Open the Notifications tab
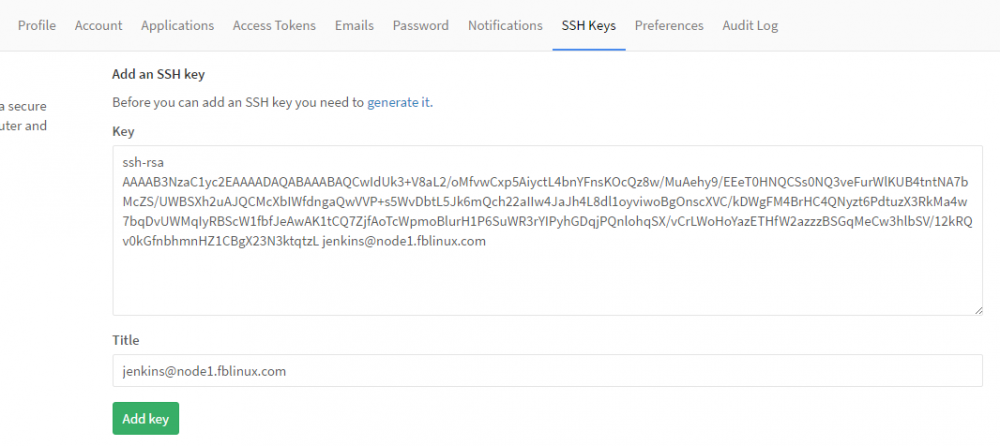The width and height of the screenshot is (1000, 446). (505, 25)
